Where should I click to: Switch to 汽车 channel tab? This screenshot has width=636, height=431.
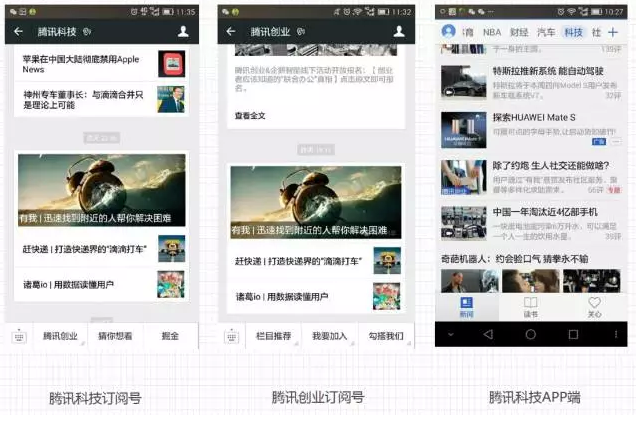(546, 32)
